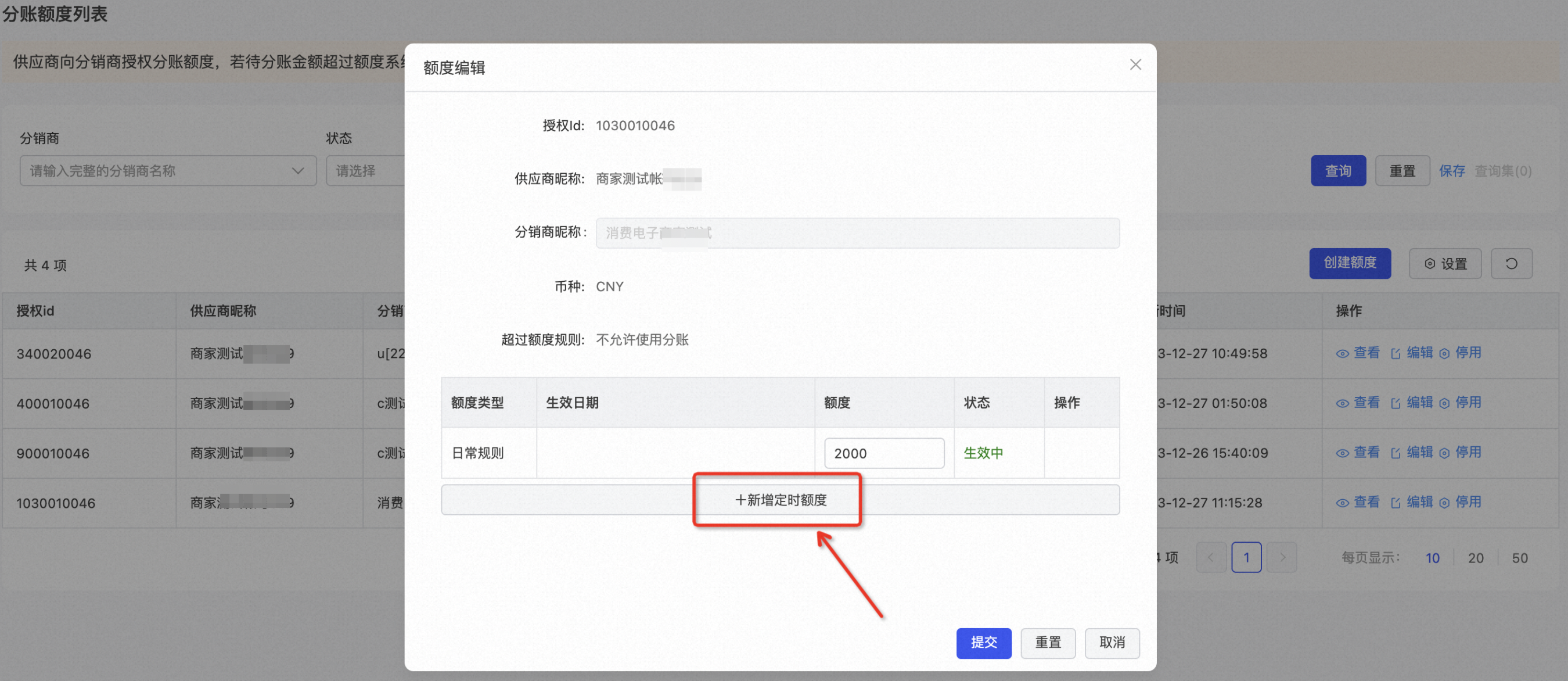
Task: Click the blue 查询 button
Action: [x=1338, y=171]
